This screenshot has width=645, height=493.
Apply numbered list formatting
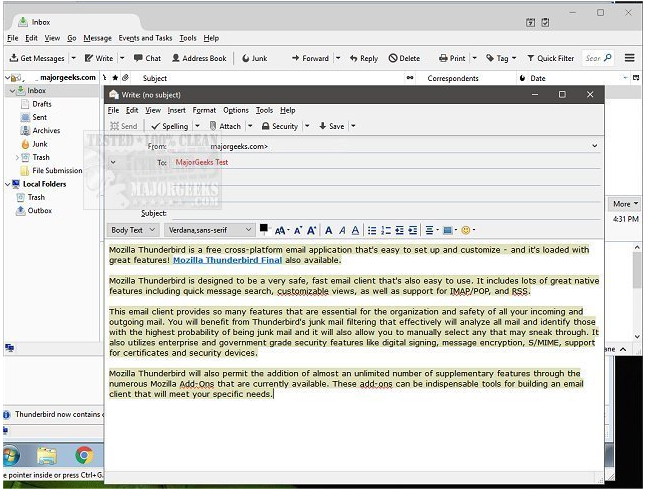(x=386, y=230)
